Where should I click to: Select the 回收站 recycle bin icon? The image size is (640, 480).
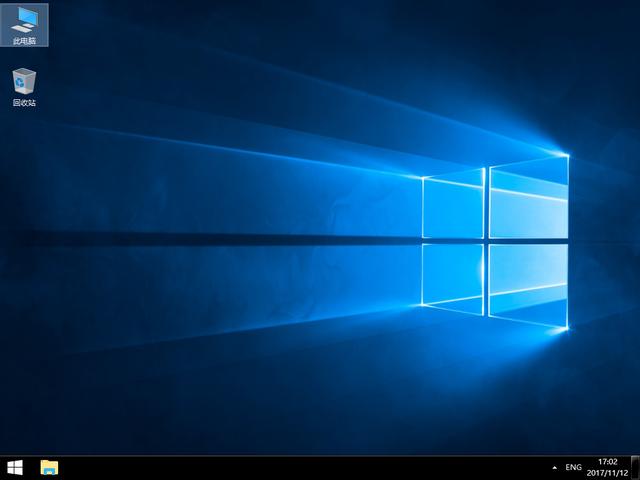[x=24, y=87]
